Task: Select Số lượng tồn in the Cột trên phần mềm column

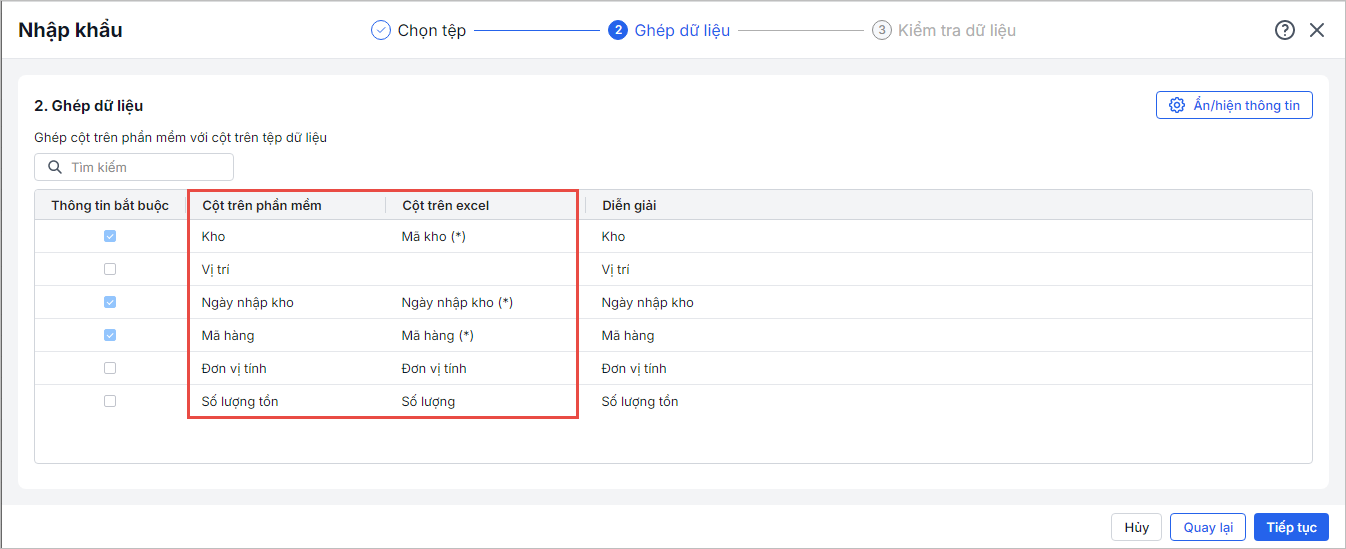Action: click(240, 401)
